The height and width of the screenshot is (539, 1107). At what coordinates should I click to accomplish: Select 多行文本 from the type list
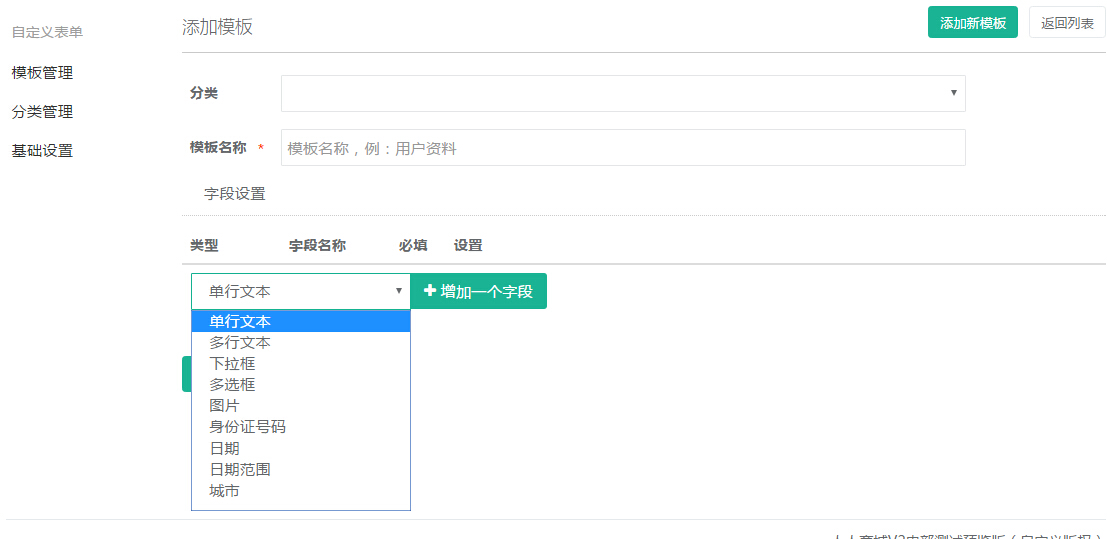pyautogui.click(x=240, y=342)
